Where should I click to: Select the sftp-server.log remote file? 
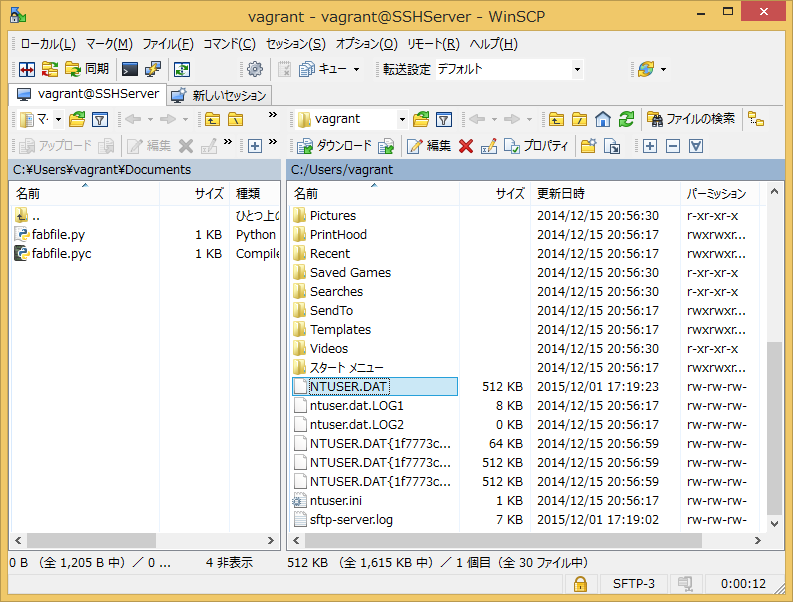[351, 520]
